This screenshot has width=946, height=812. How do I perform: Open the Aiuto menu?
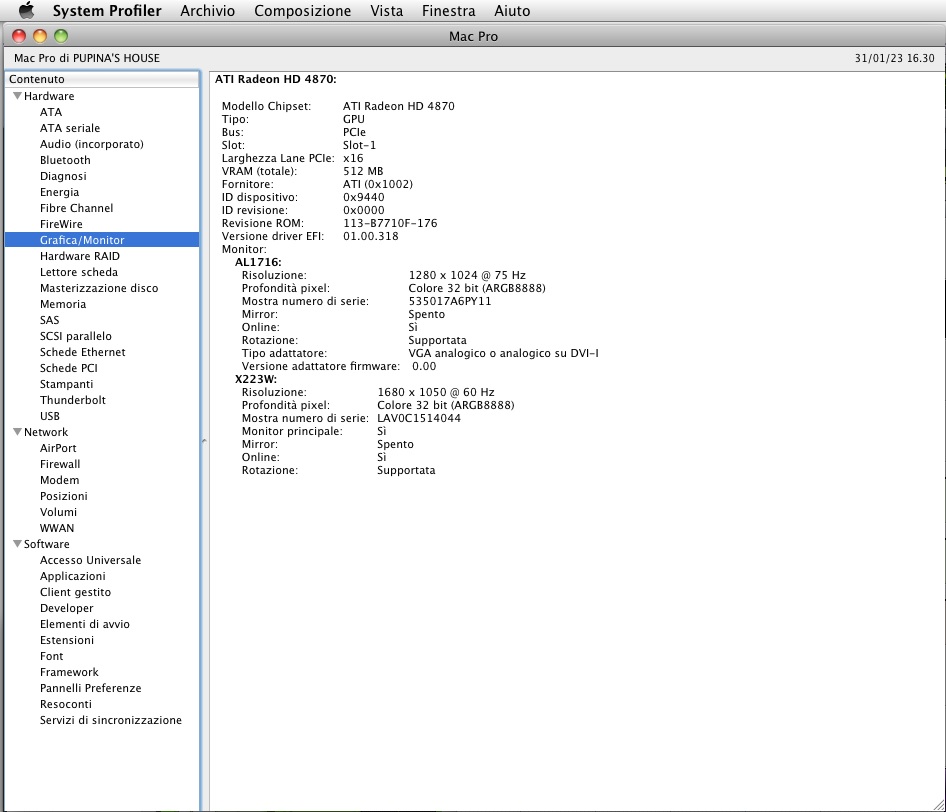(x=512, y=11)
